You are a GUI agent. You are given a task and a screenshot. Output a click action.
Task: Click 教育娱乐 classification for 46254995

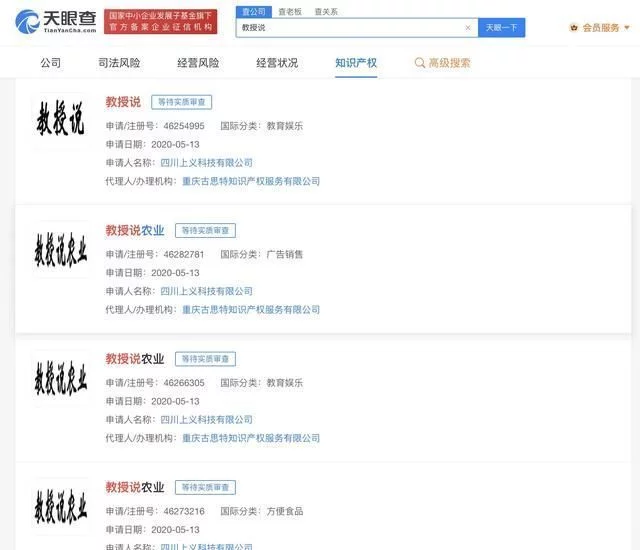coord(285,126)
